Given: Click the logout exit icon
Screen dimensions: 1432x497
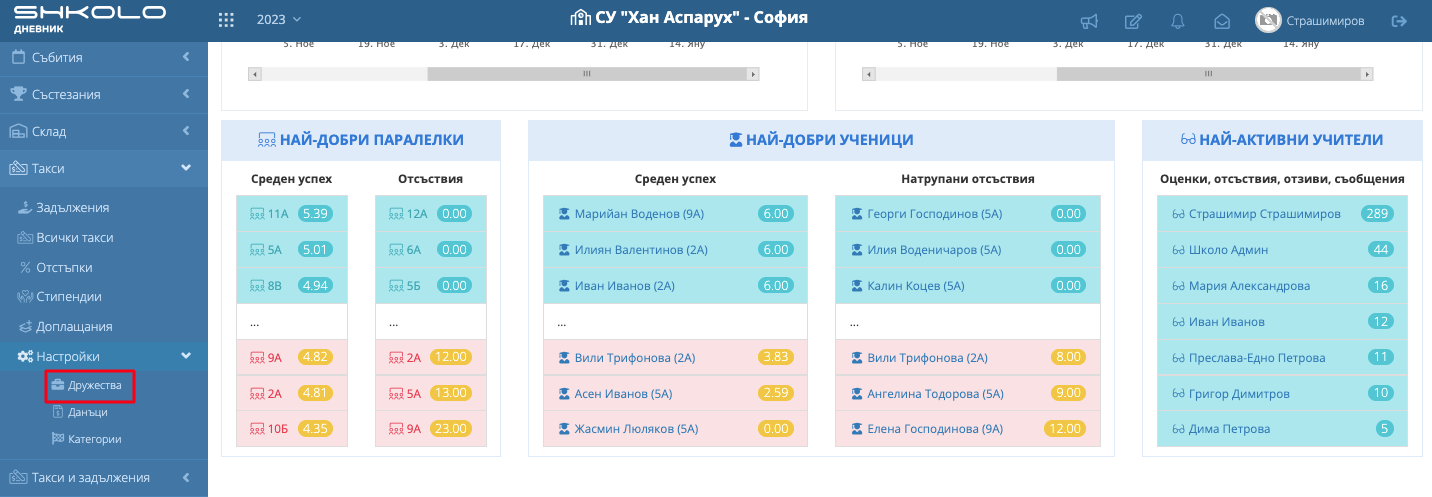Looking at the screenshot, I should pyautogui.click(x=1399, y=21).
